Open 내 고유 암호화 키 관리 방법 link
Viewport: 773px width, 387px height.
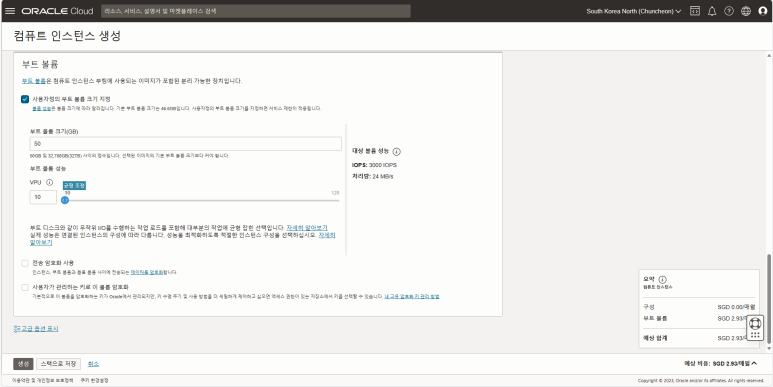point(412,296)
